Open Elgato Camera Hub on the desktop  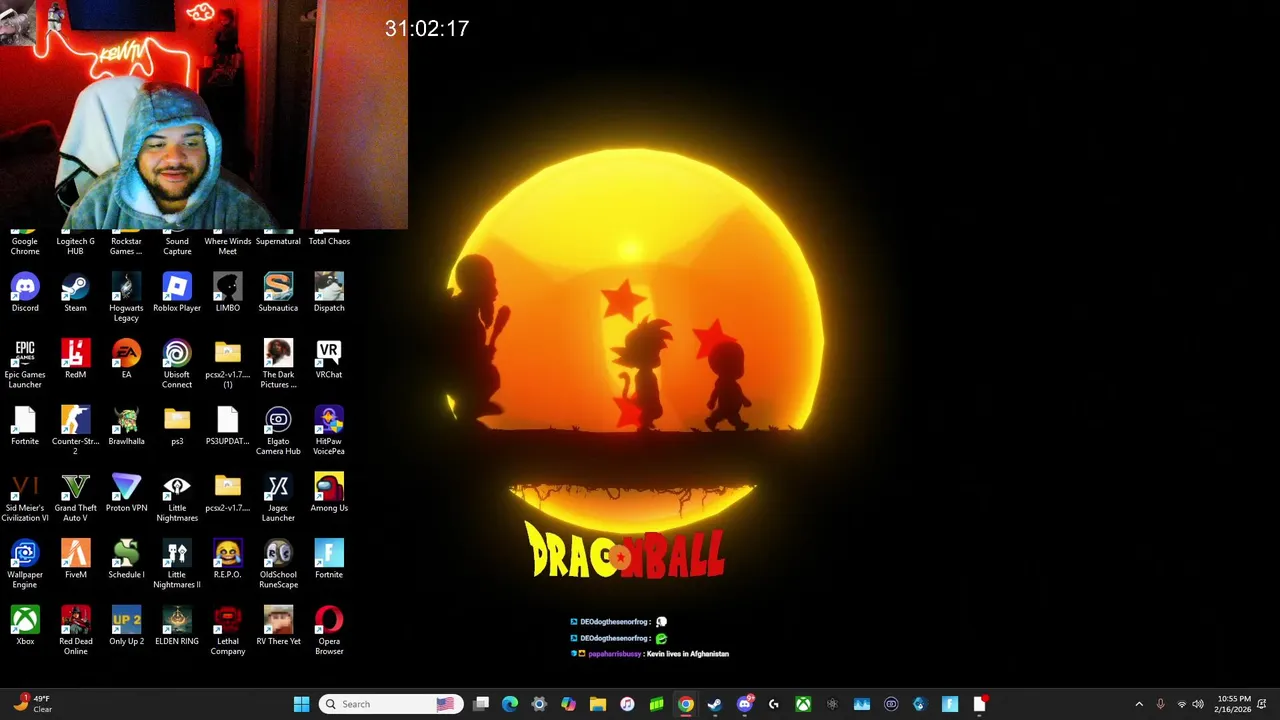click(278, 431)
